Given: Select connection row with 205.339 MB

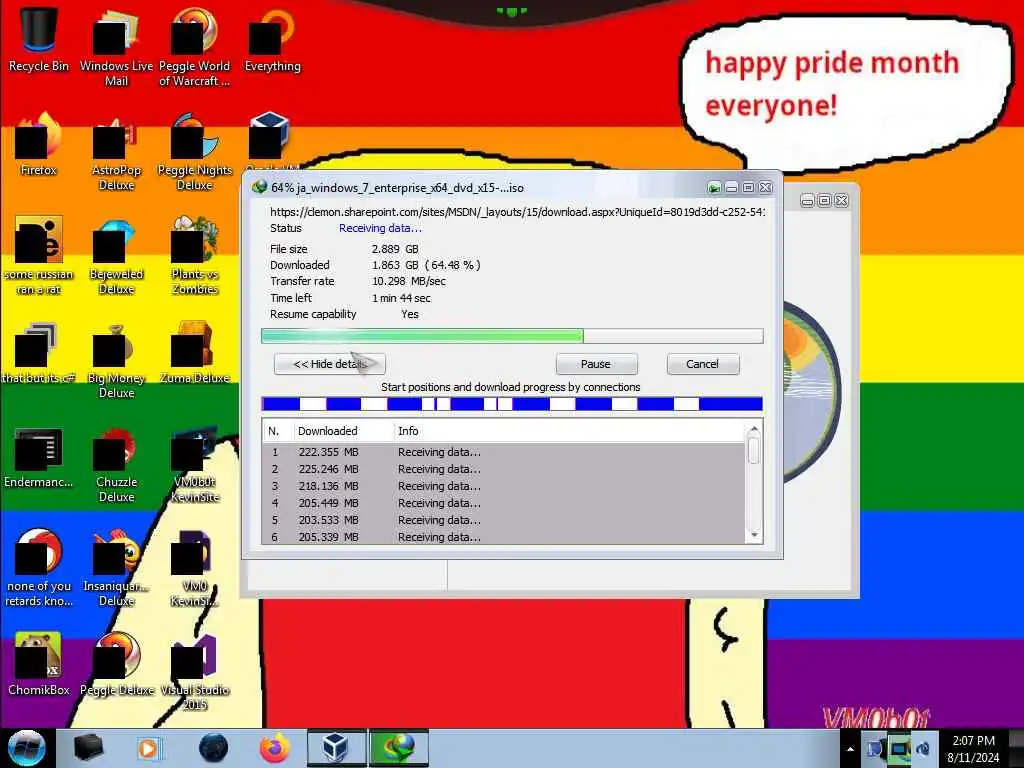Looking at the screenshot, I should 503,536.
